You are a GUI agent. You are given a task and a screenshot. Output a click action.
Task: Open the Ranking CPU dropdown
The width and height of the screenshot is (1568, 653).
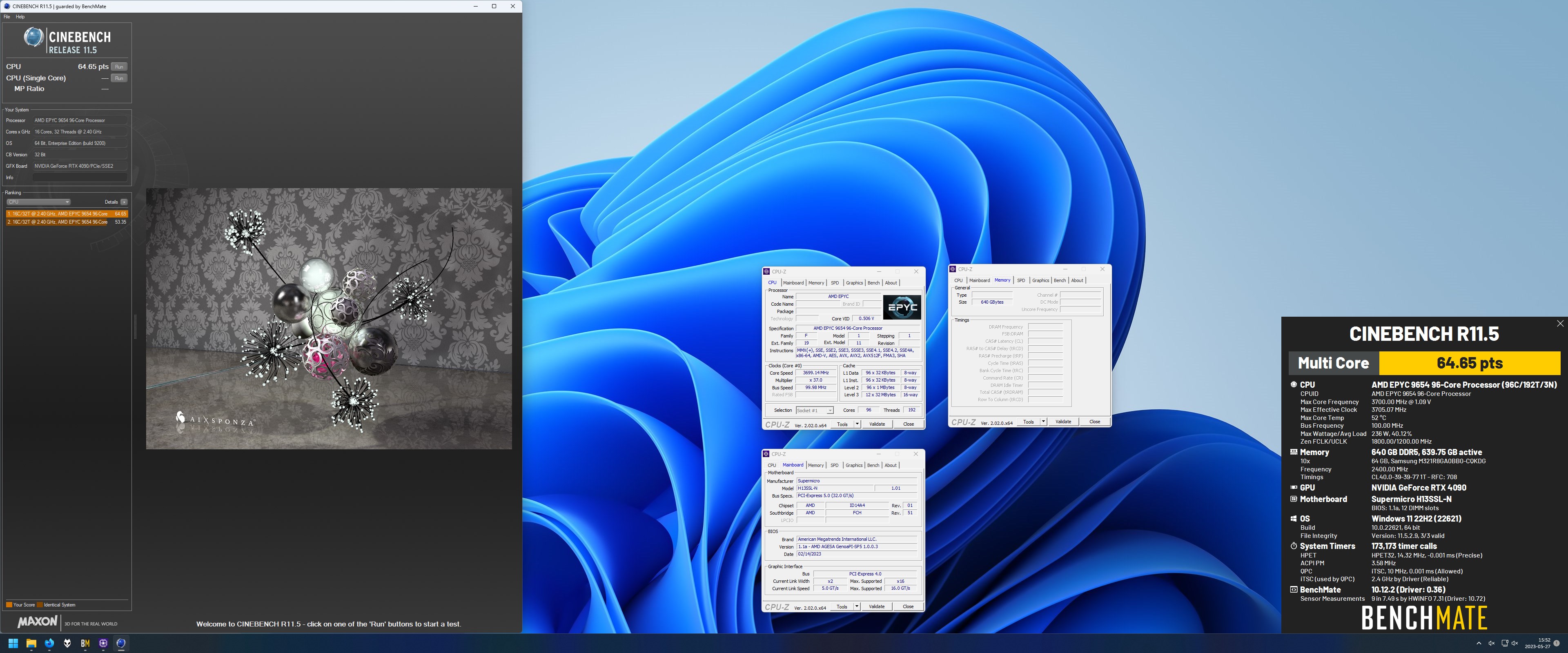coord(38,202)
